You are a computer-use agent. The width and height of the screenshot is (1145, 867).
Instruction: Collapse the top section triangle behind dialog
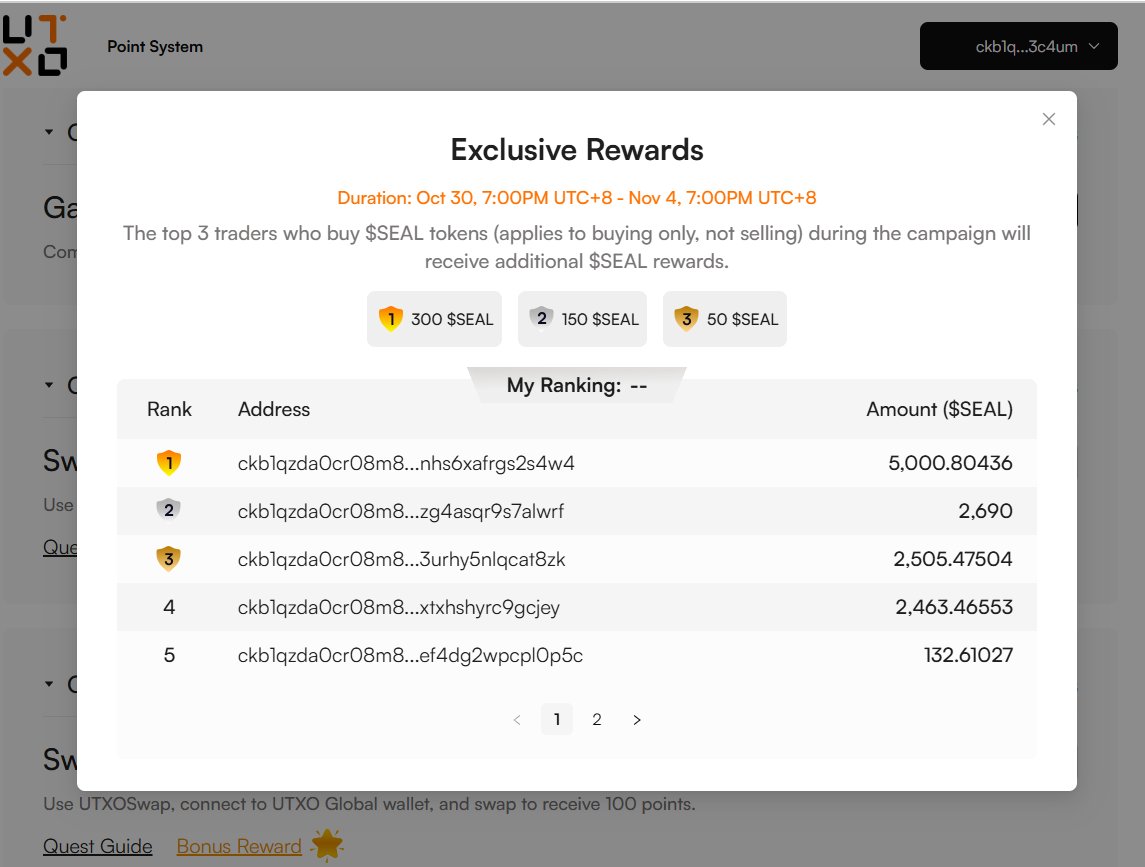click(x=49, y=132)
